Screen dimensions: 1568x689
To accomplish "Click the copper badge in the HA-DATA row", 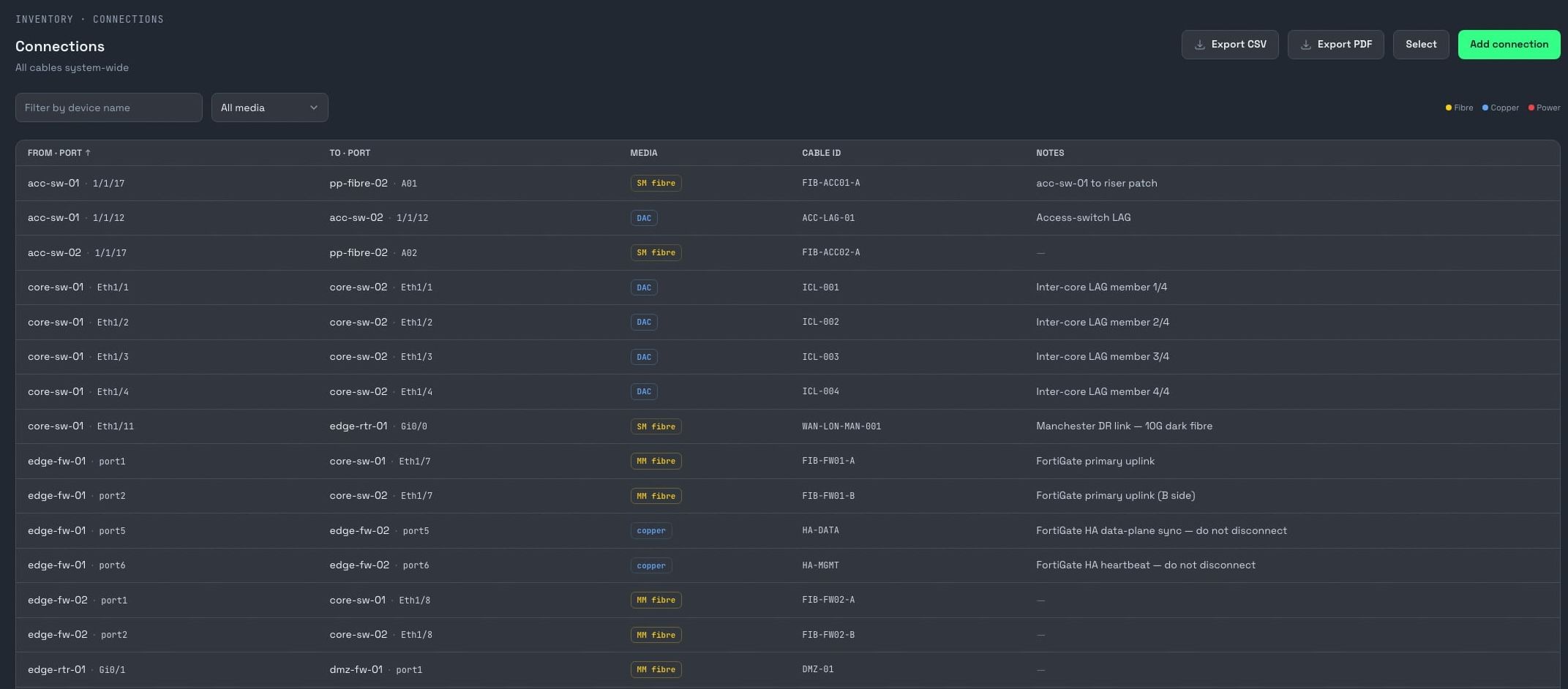I will 651,530.
